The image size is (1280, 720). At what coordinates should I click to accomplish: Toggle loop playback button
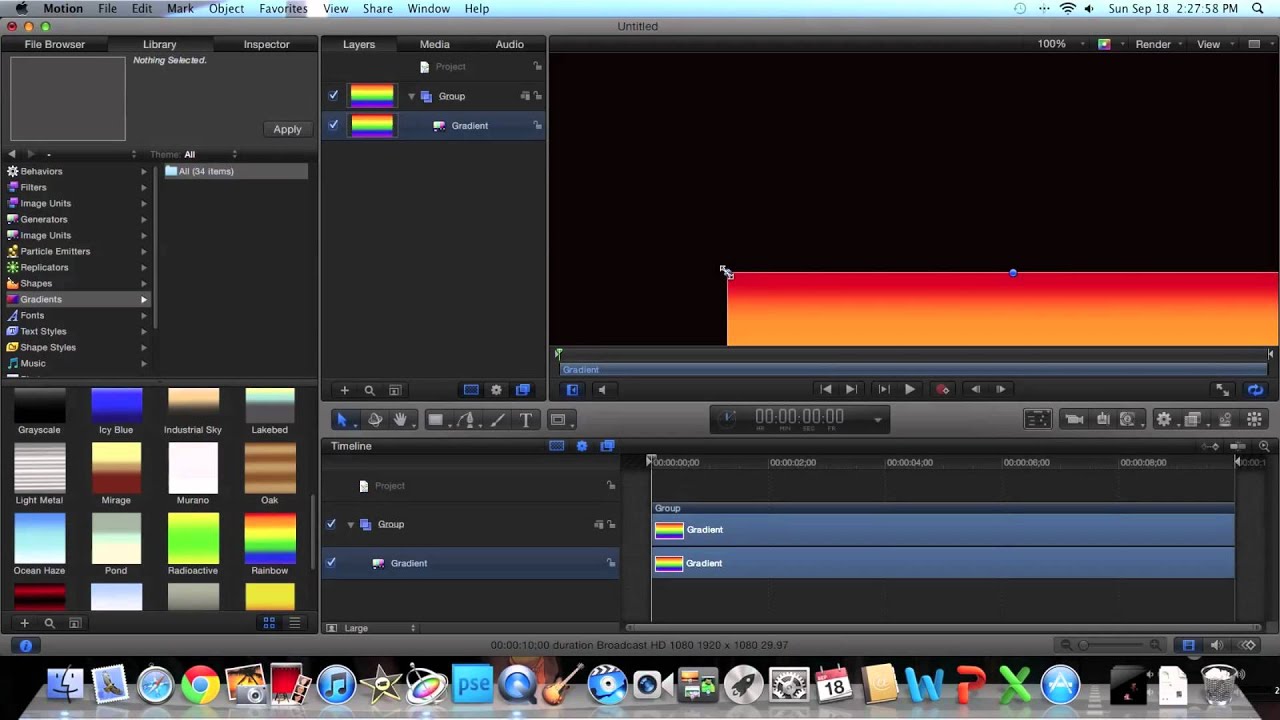(x=1255, y=390)
